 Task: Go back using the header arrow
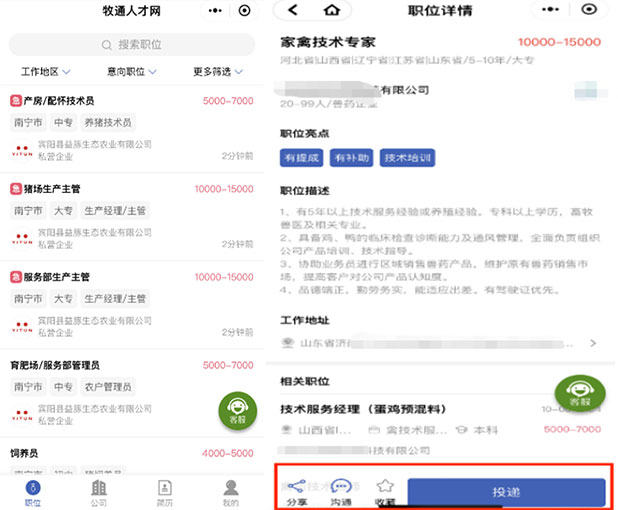point(292,10)
